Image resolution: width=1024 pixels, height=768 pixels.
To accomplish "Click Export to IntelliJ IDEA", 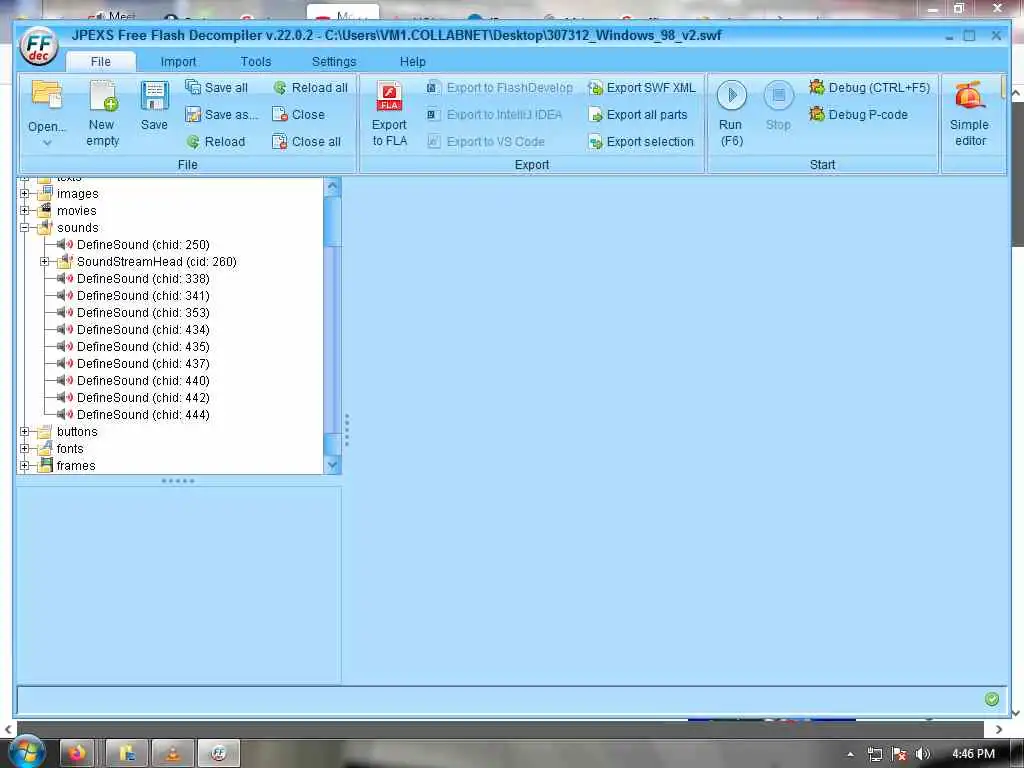I will point(494,115).
